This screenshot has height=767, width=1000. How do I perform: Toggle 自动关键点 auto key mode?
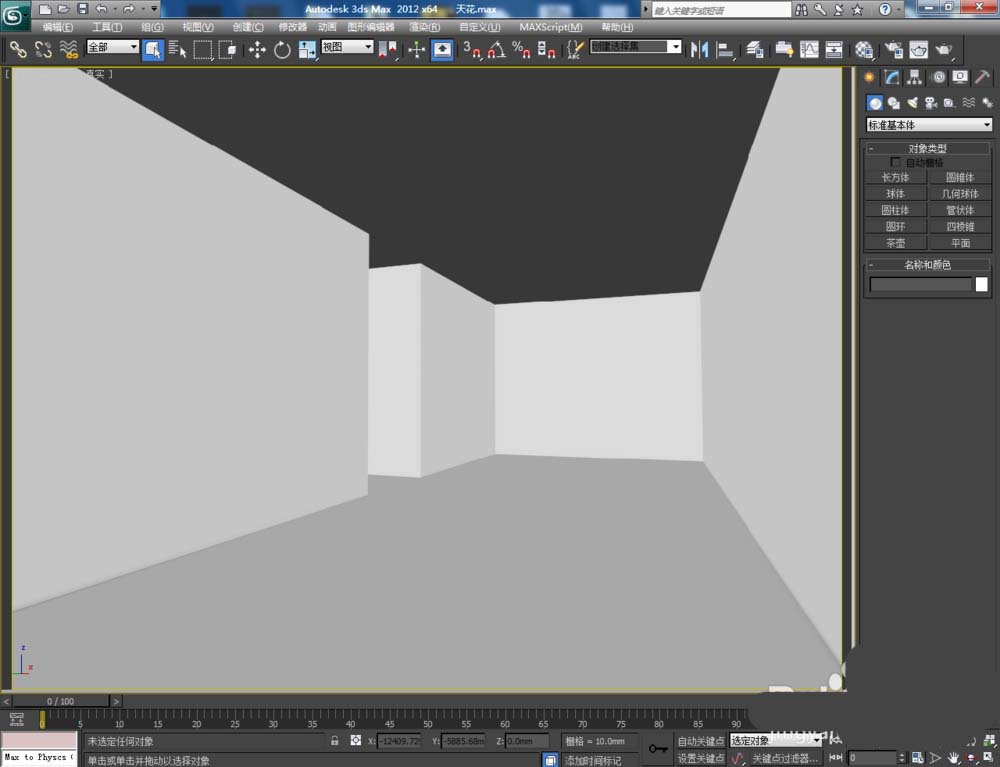coord(700,741)
